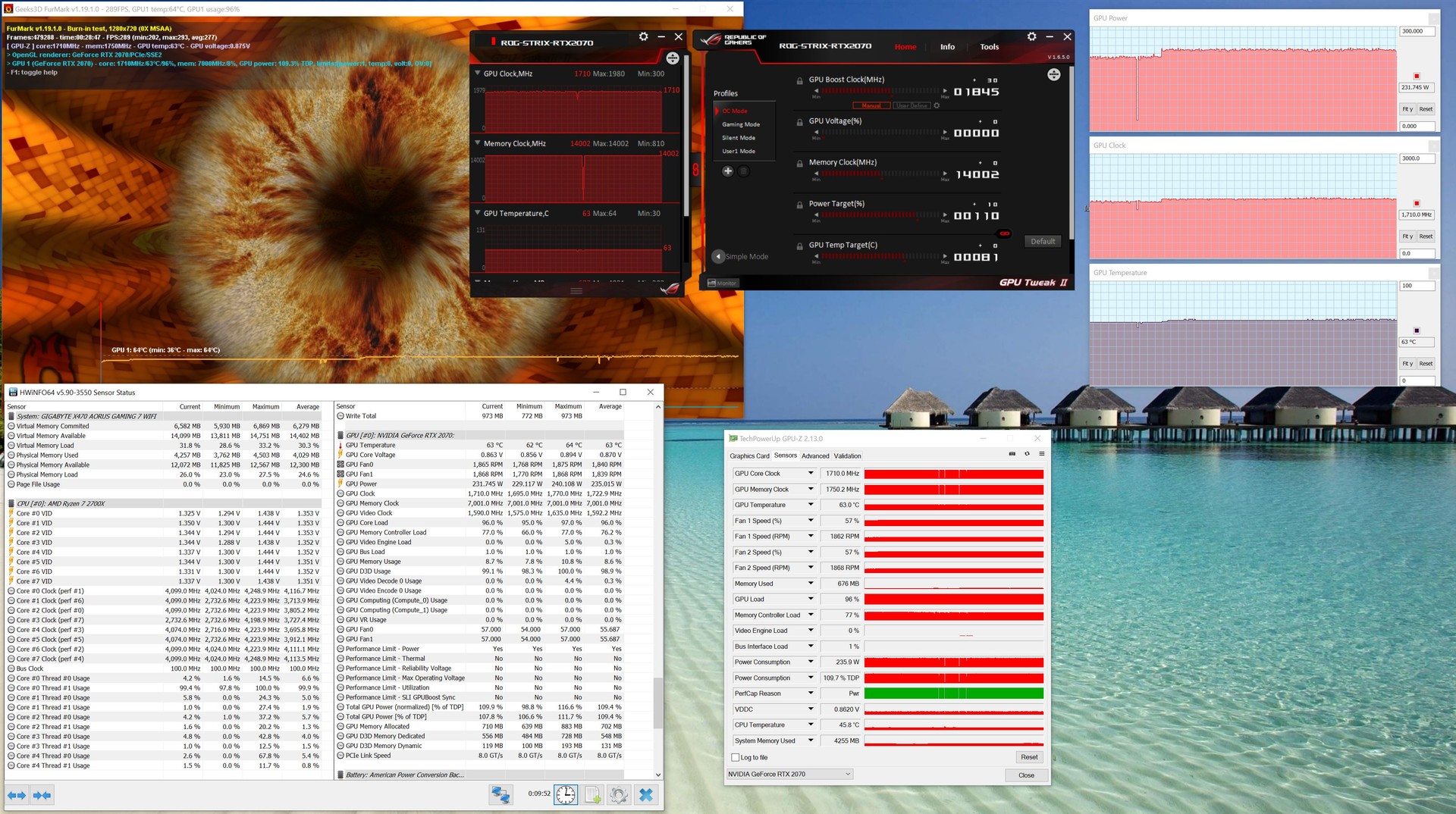Click lock icon beside Power Target
Viewport: 1456px width, 814px height.
tap(799, 205)
